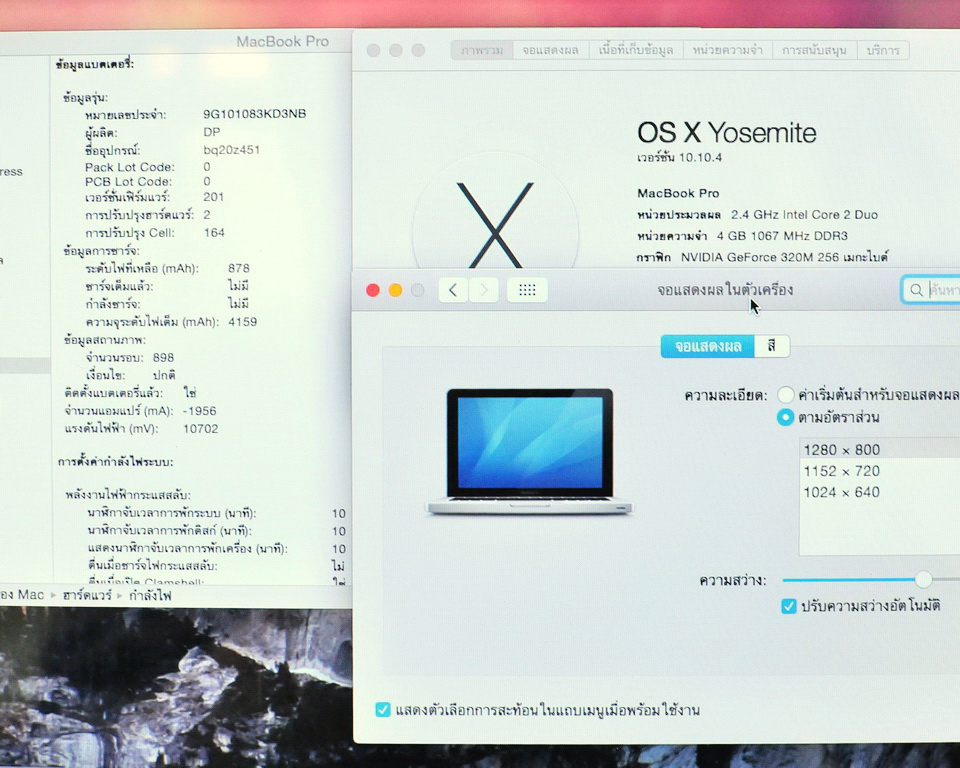
Task: Adjust the brightness slider handle
Action: [923, 579]
